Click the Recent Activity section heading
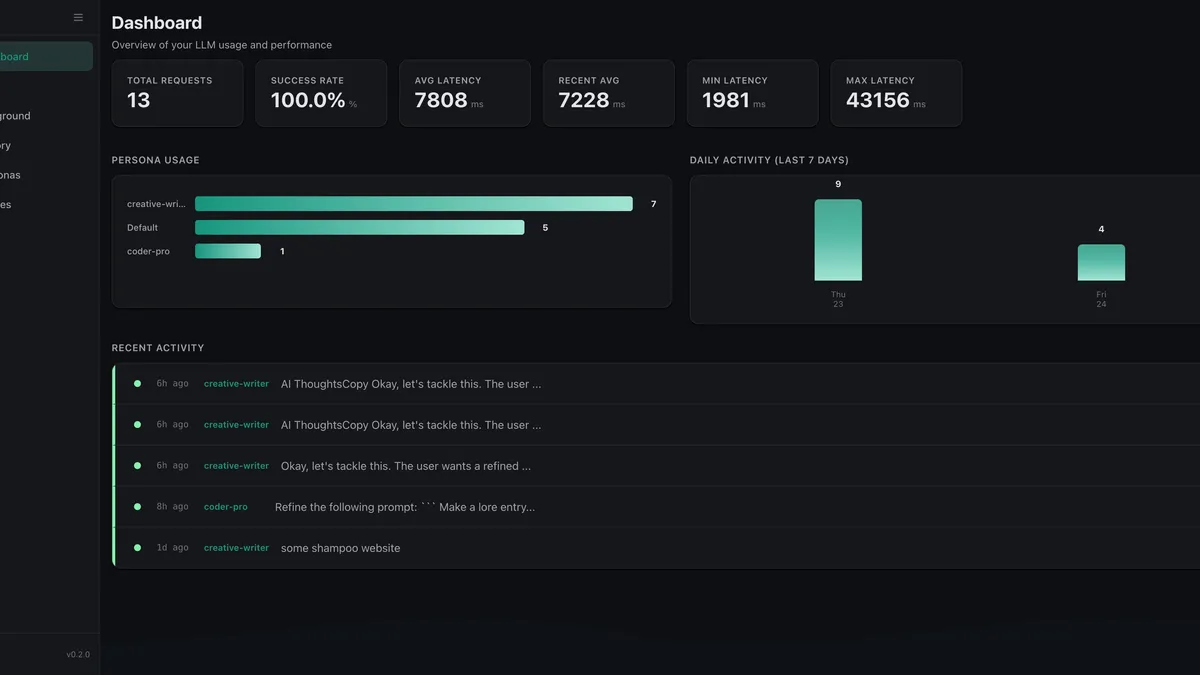1200x675 pixels. [158, 348]
